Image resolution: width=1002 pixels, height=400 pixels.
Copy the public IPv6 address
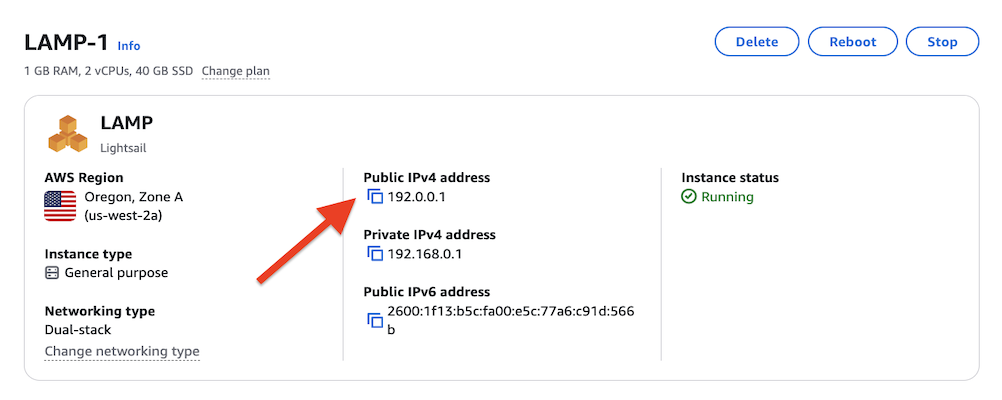375,320
